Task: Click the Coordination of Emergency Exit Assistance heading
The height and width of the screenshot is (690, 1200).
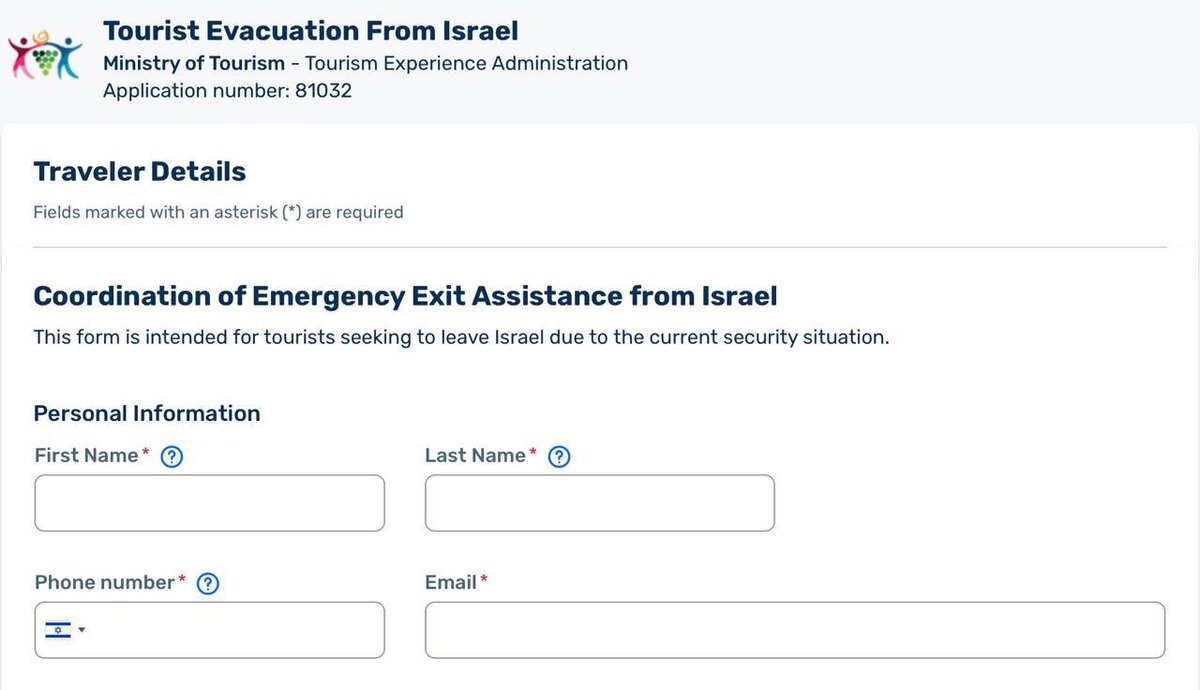Action: tap(405, 297)
